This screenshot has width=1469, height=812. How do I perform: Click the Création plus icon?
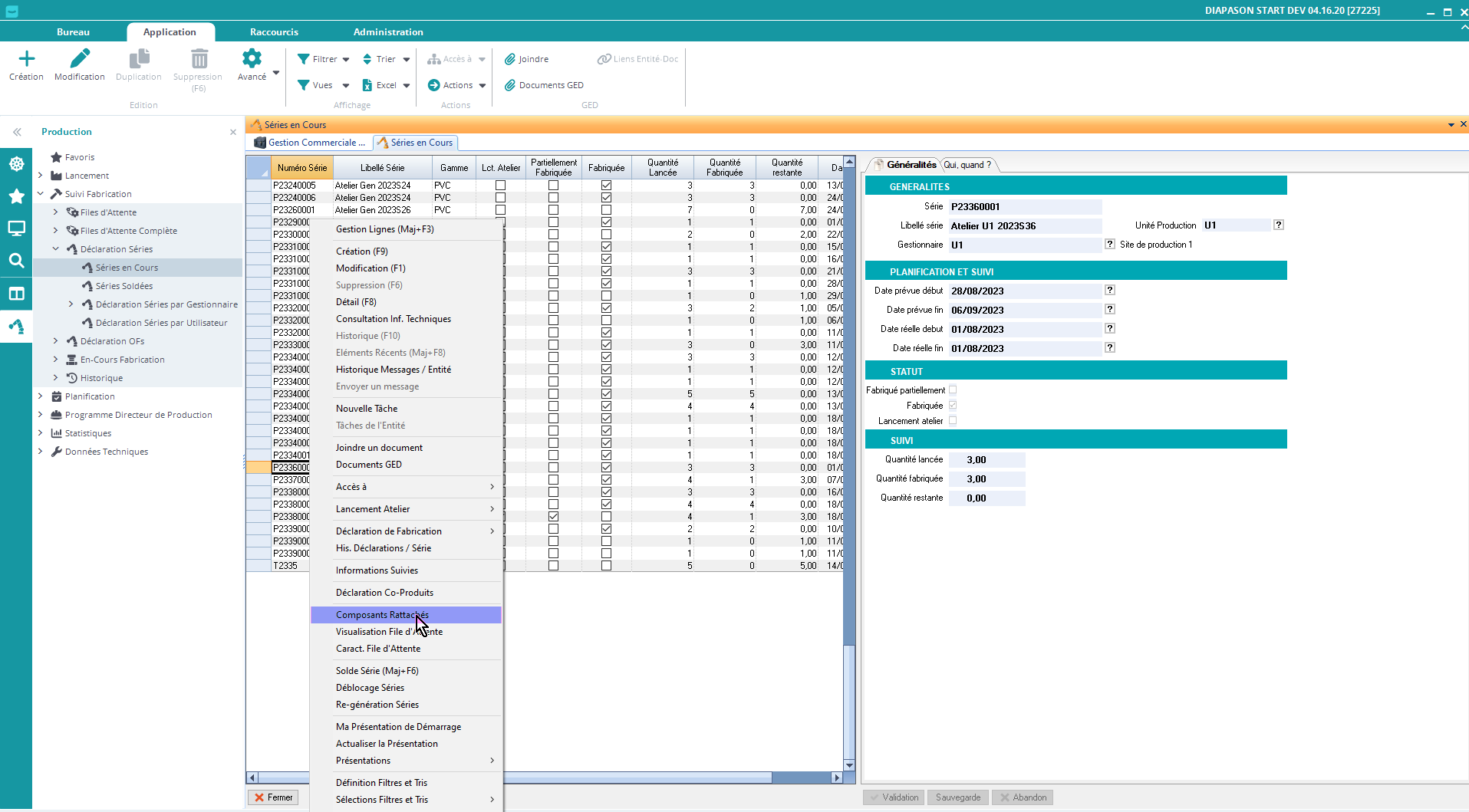[x=26, y=59]
